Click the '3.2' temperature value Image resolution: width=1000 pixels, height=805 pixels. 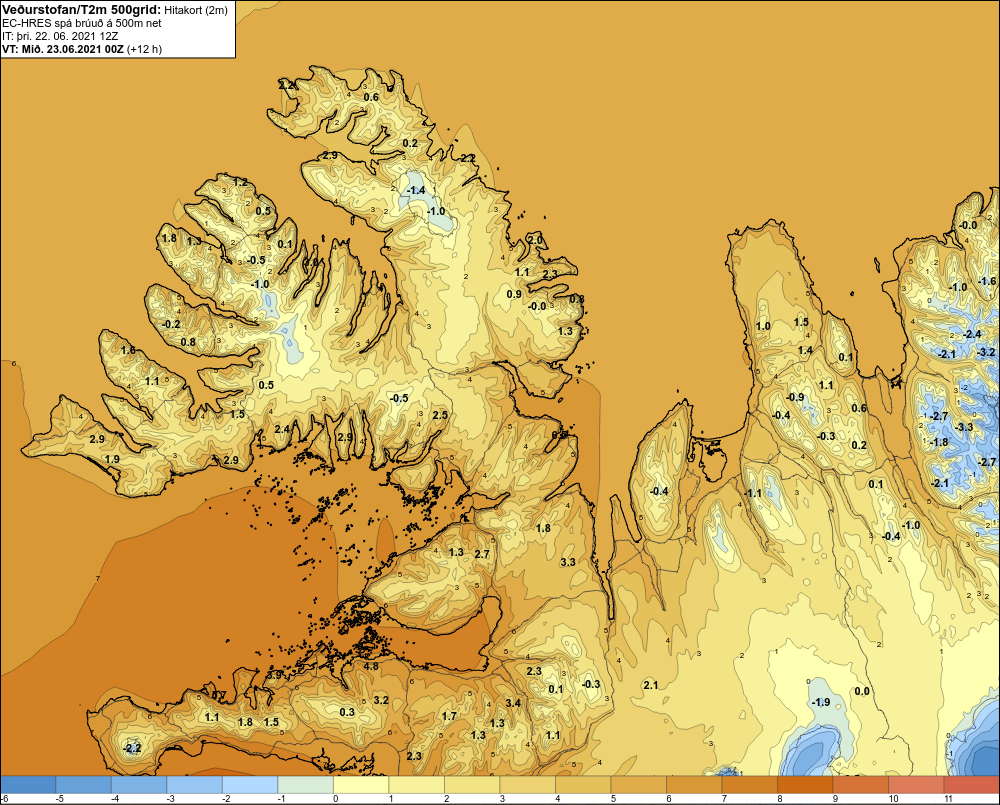coord(381,700)
